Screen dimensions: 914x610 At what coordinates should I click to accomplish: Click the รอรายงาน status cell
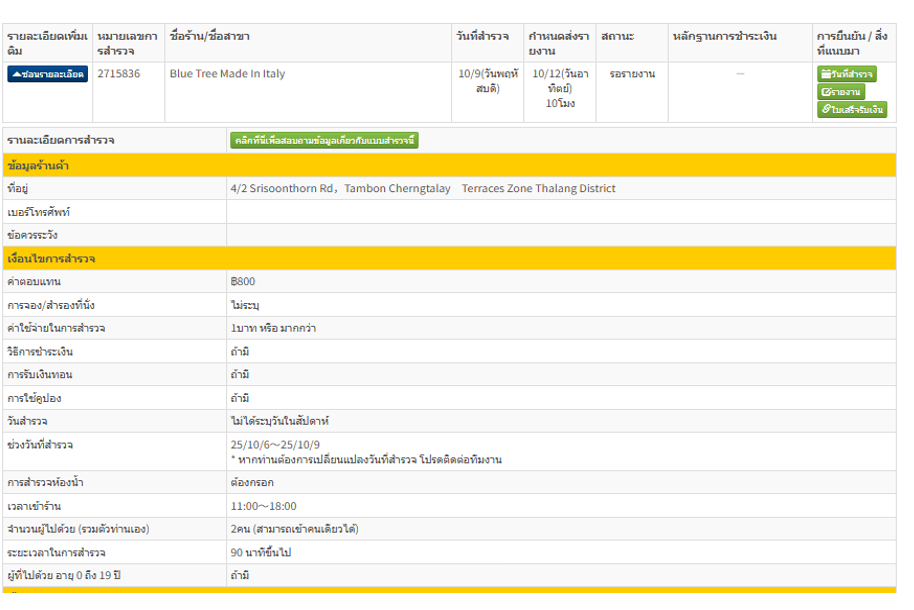point(632,74)
